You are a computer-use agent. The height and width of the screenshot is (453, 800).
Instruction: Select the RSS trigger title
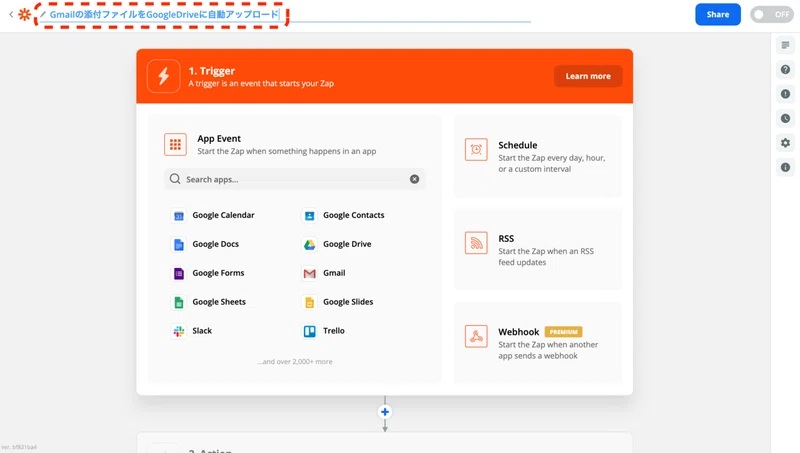pyautogui.click(x=506, y=238)
